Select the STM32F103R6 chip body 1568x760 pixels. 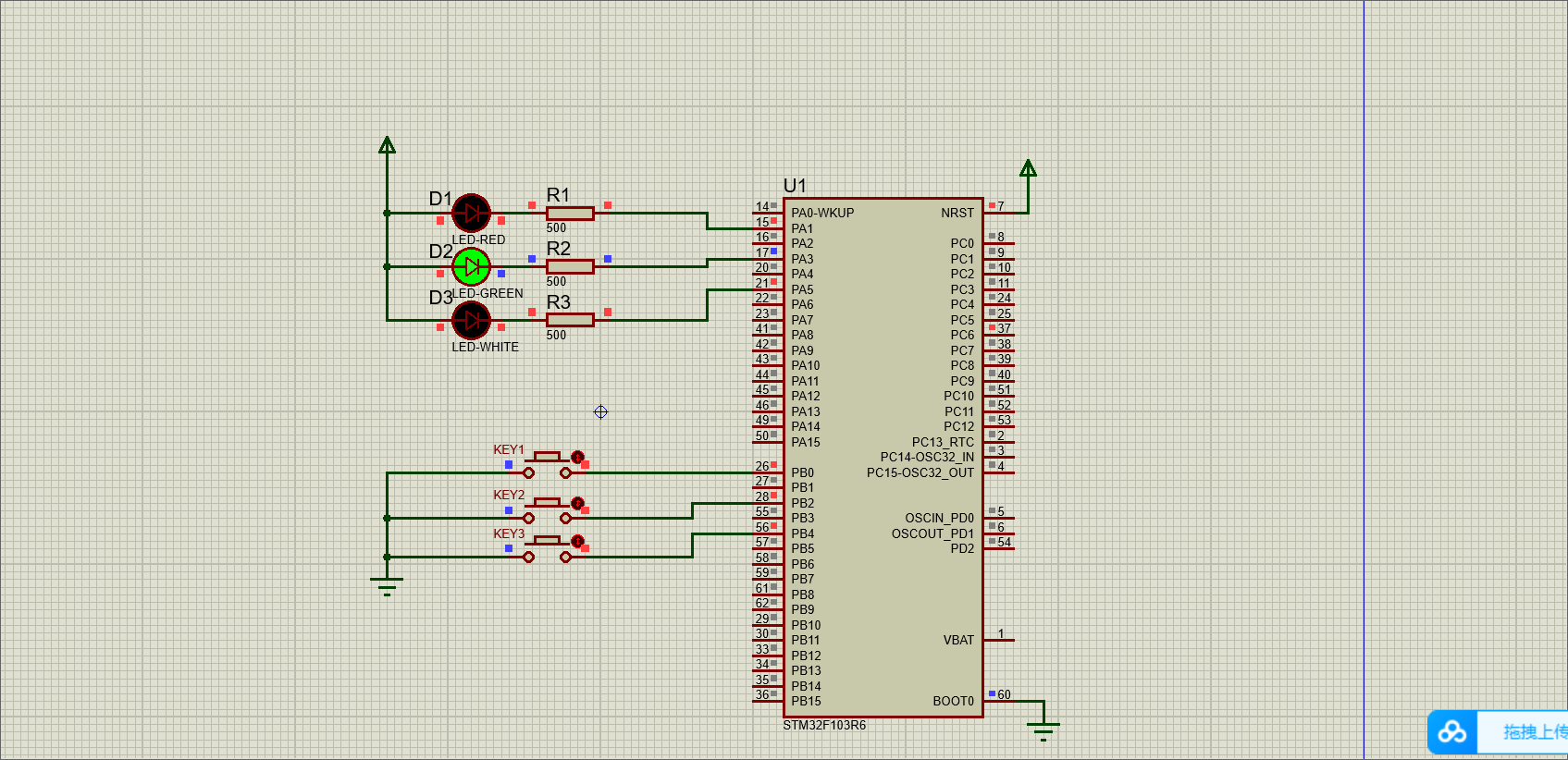pos(883,458)
